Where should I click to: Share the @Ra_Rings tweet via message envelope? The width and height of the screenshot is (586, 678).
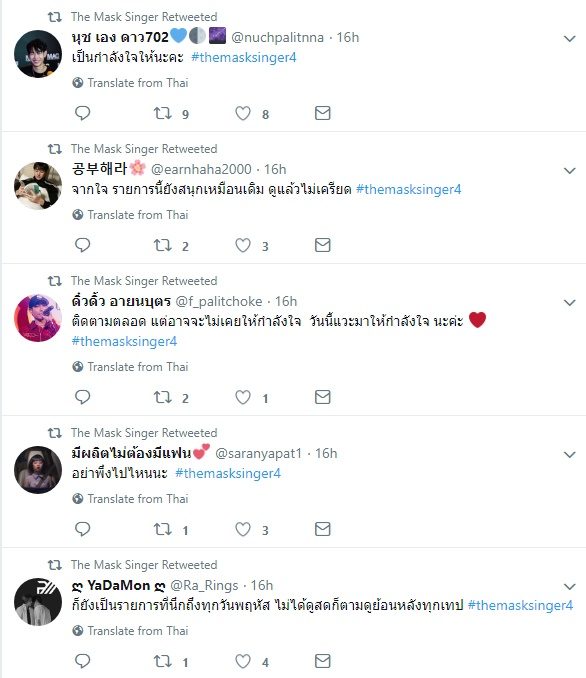[x=323, y=661]
